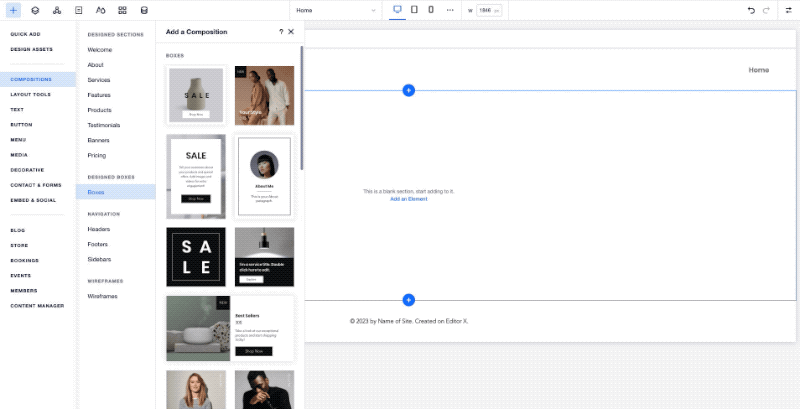Select Design Assets category
The height and width of the screenshot is (409, 800).
click(32, 49)
